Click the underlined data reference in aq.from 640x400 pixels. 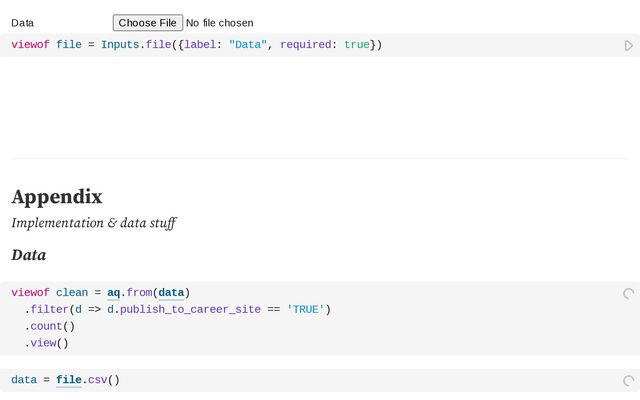[171, 293]
